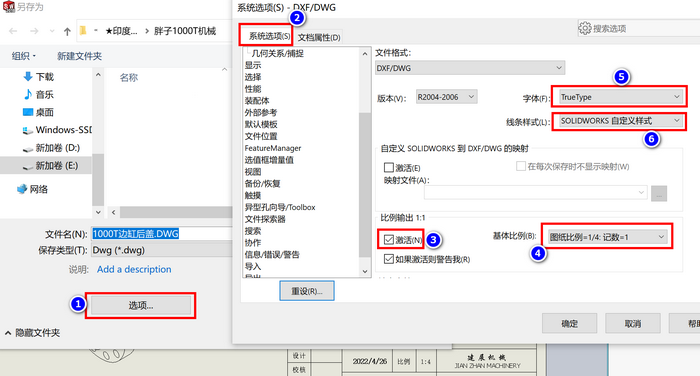Click the options list vertical scrollbar
Viewport: 700px width, 376px height.
(x=365, y=162)
